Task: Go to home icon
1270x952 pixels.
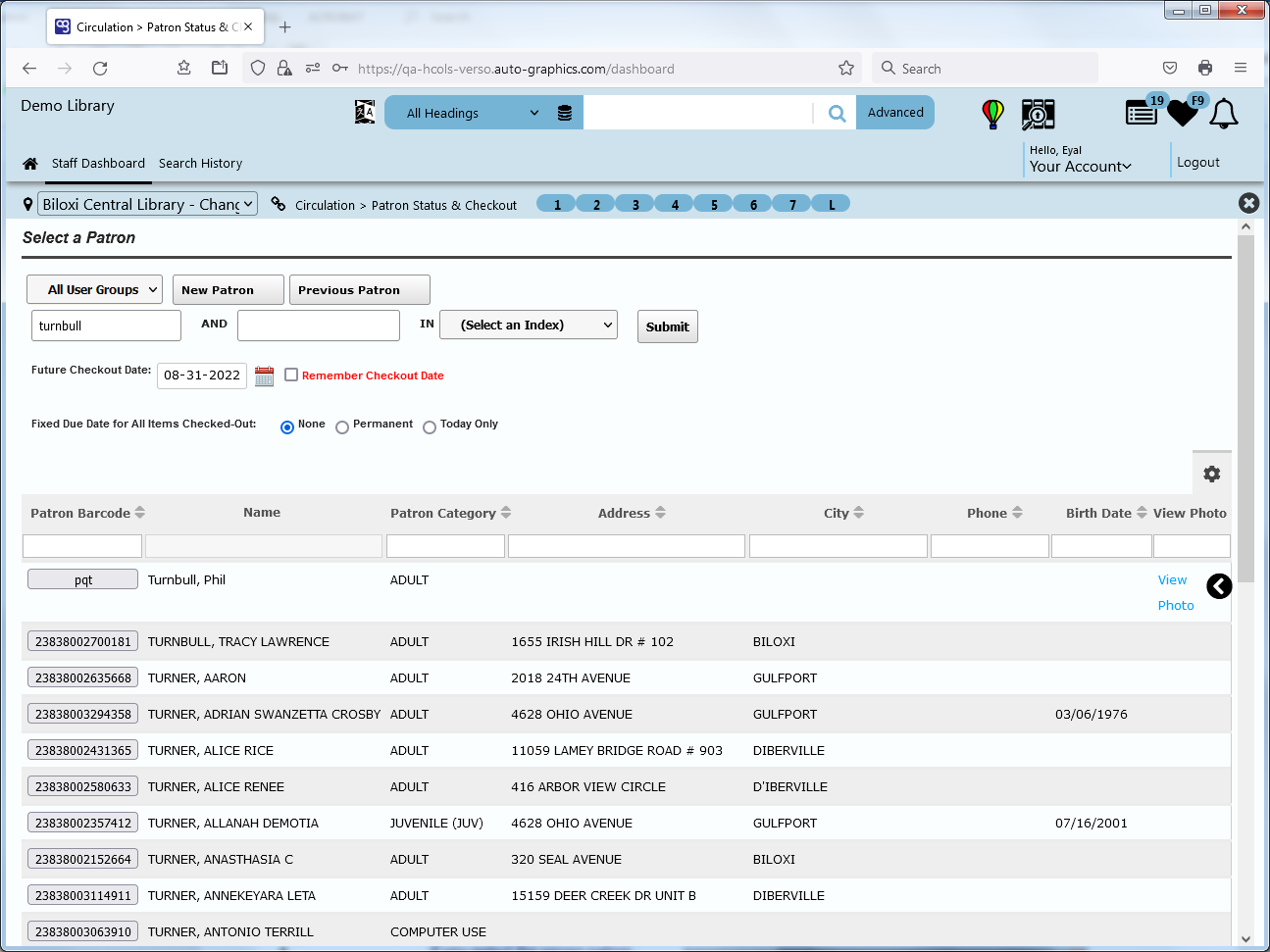Action: [30, 164]
